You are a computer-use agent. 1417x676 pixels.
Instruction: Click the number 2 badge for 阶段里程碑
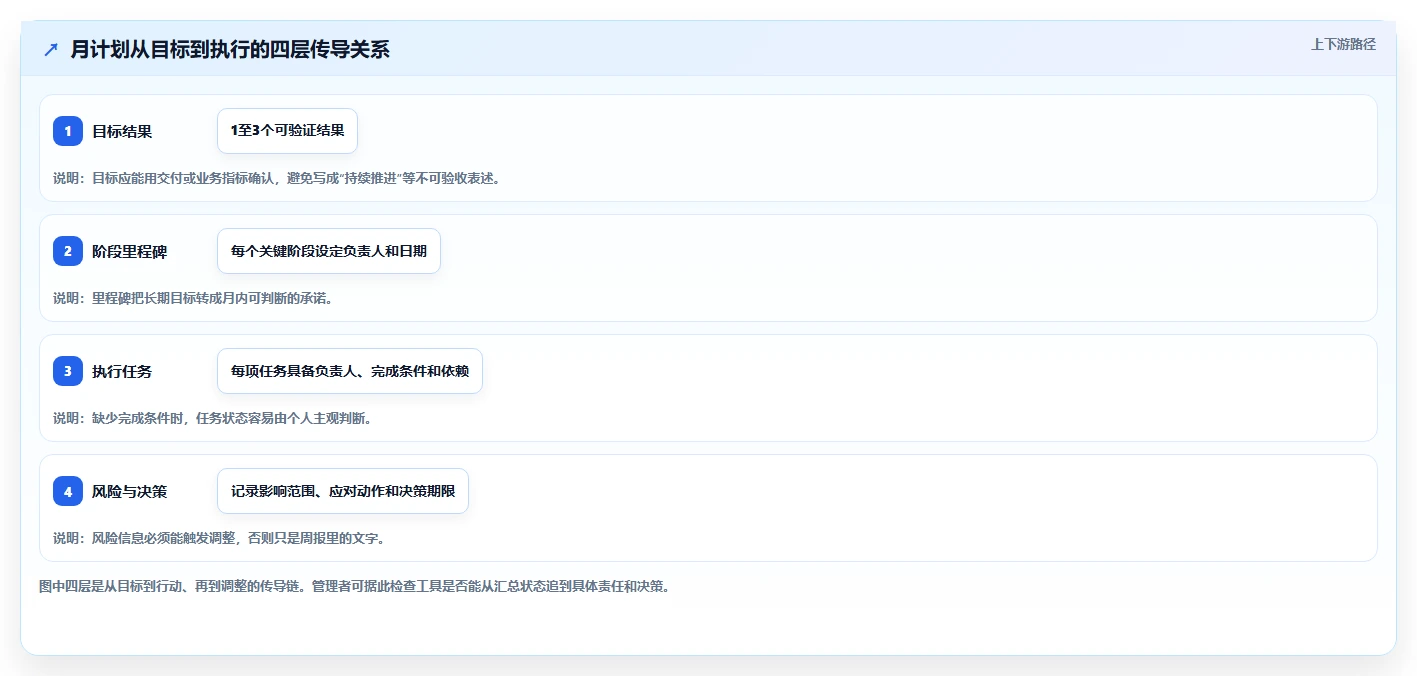tap(68, 251)
